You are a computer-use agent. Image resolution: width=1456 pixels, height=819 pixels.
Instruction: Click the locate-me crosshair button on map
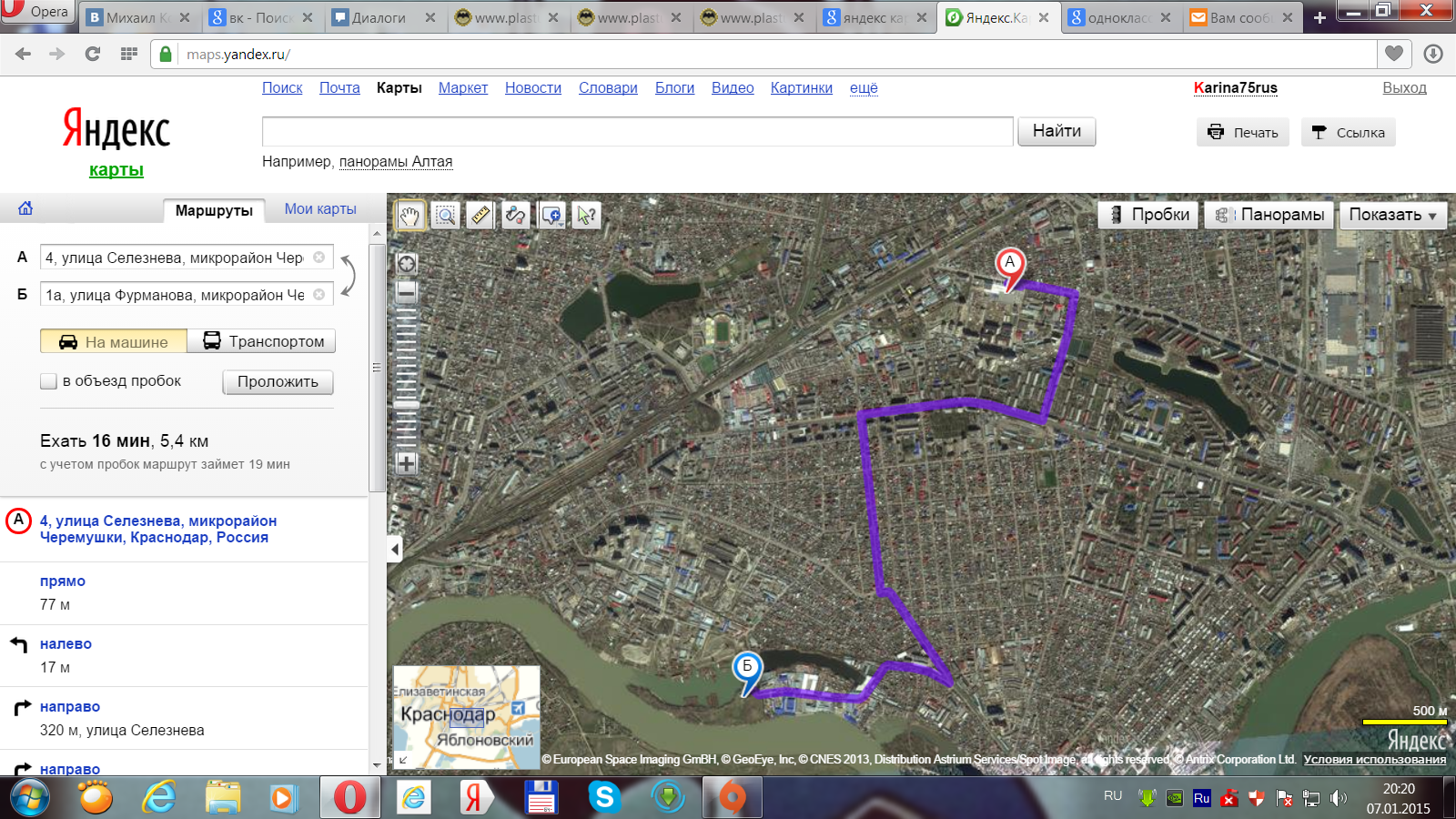click(407, 264)
